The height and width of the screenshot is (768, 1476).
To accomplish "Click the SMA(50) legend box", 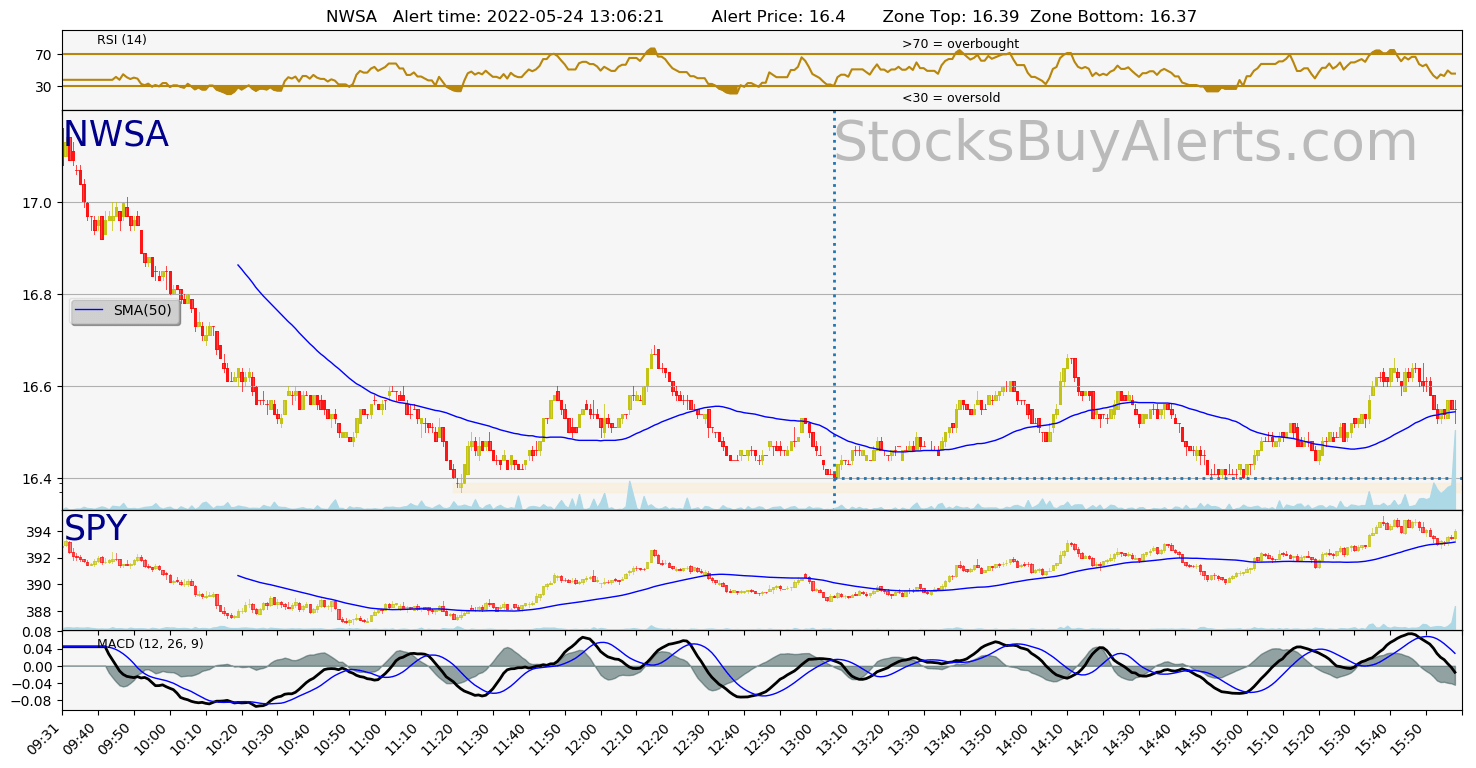I will click(x=125, y=311).
